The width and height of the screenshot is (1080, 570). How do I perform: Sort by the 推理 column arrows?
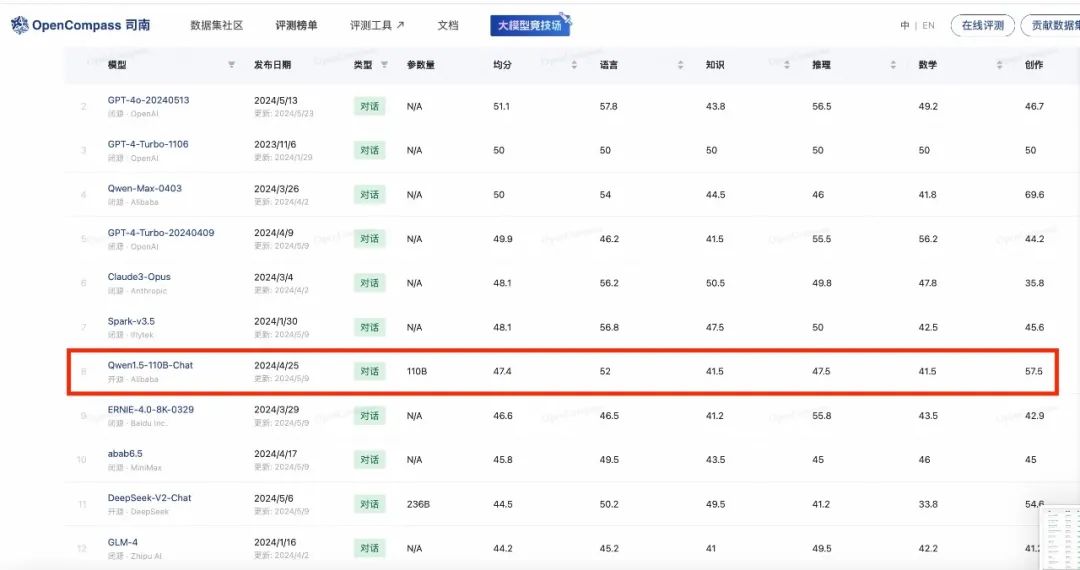click(893, 65)
